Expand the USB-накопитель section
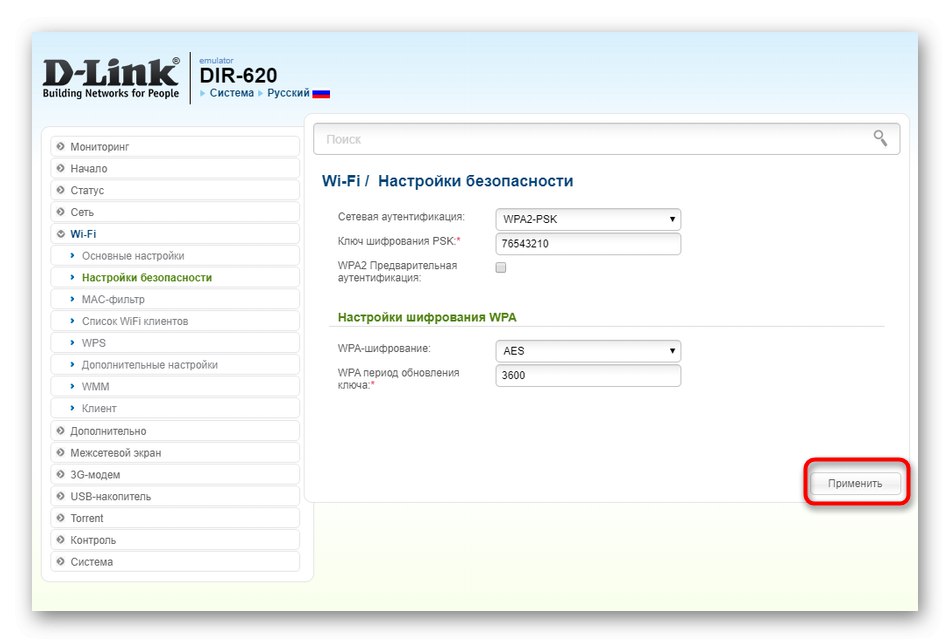The width and height of the screenshot is (950, 643). [x=175, y=496]
